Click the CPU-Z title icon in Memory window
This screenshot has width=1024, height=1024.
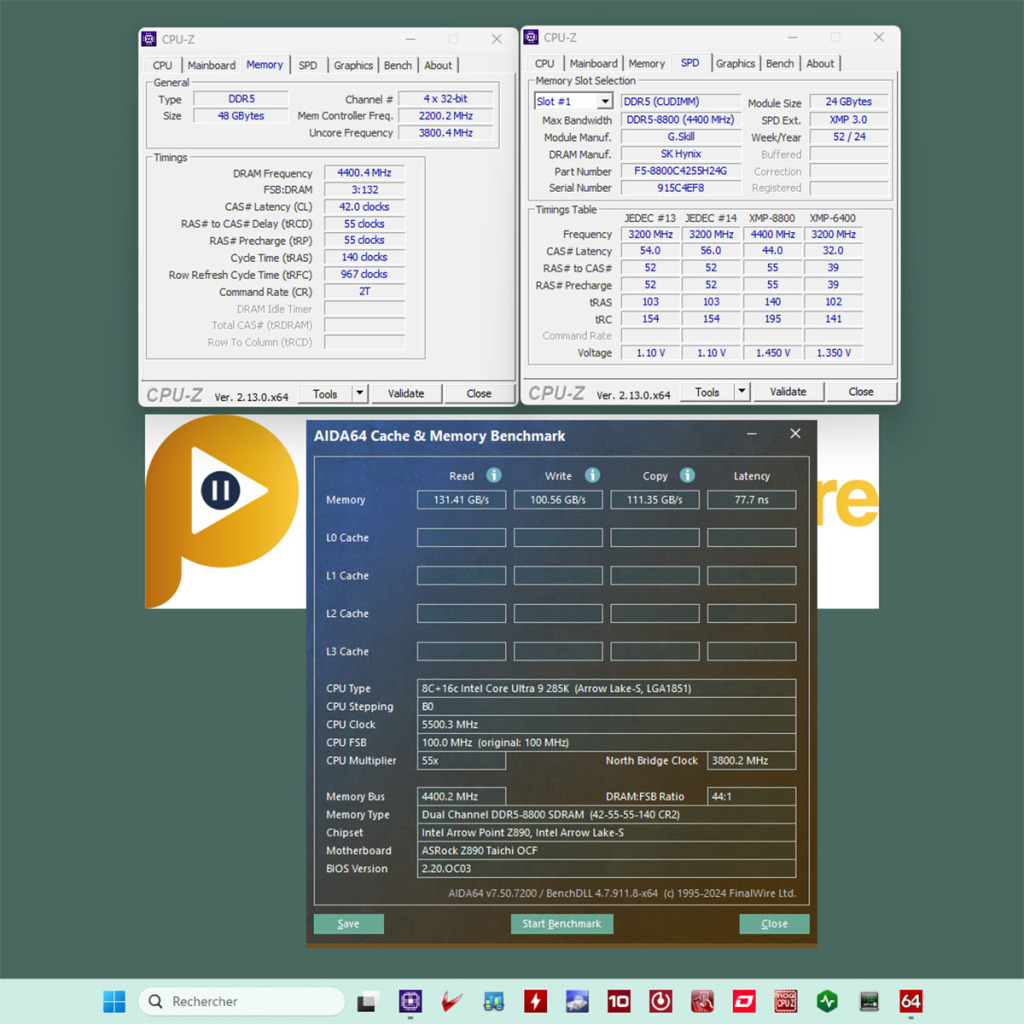click(149, 39)
